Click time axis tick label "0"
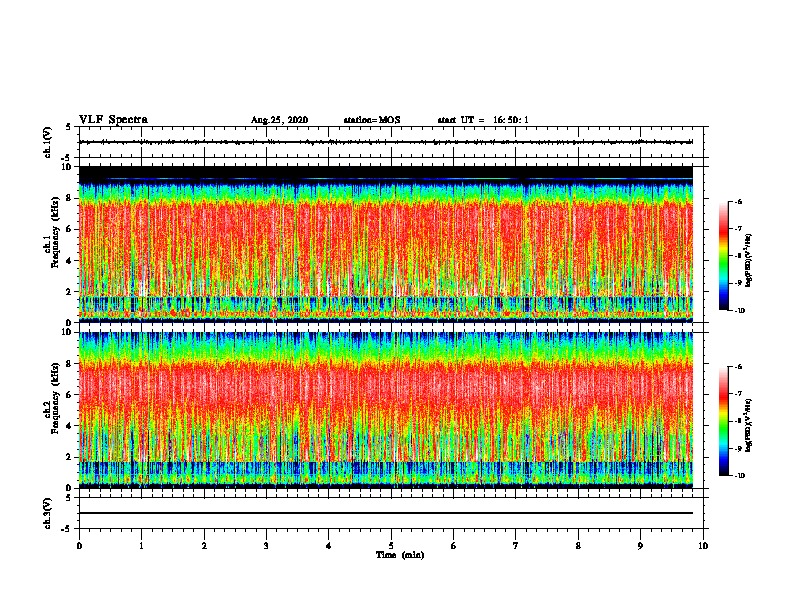The image size is (792, 612). [x=79, y=545]
